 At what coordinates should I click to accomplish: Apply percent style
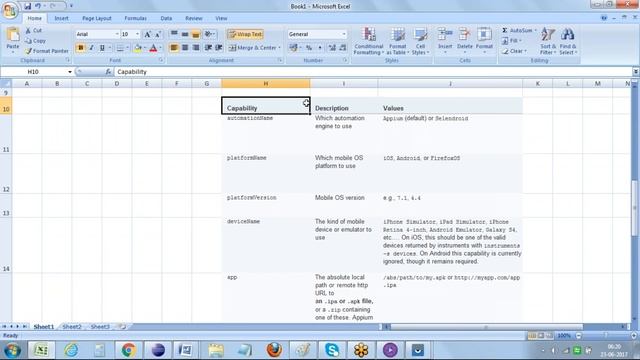coord(309,48)
